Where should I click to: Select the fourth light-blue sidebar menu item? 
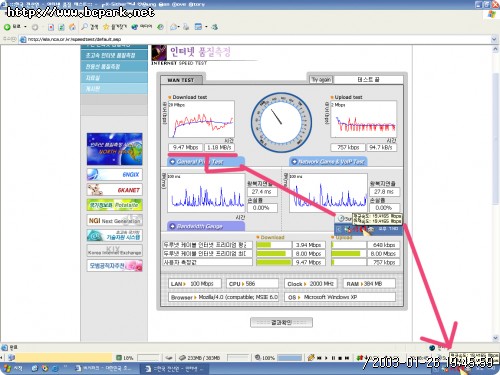tap(114, 88)
